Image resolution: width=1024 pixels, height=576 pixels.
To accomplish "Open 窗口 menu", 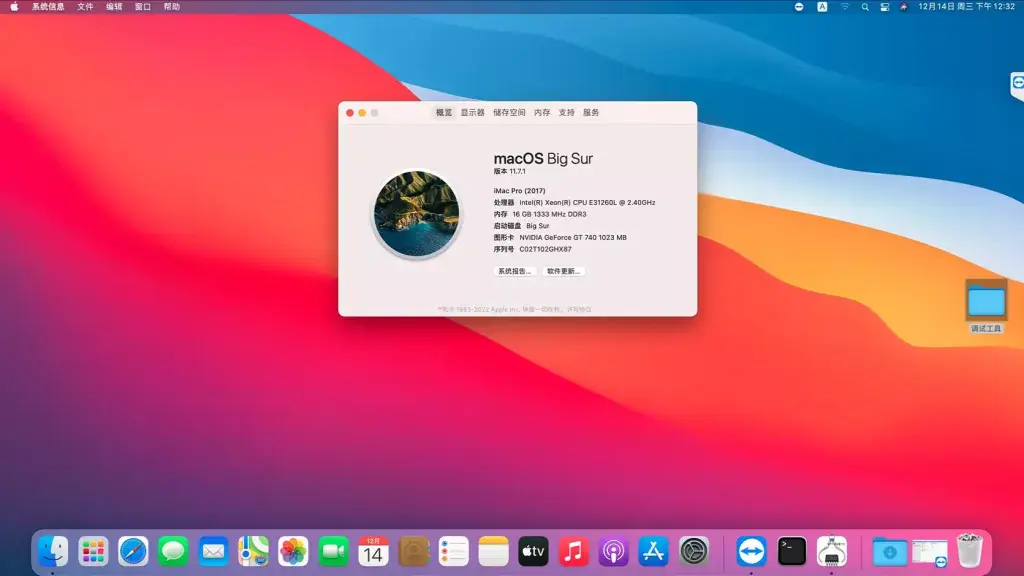I will coord(142,7).
